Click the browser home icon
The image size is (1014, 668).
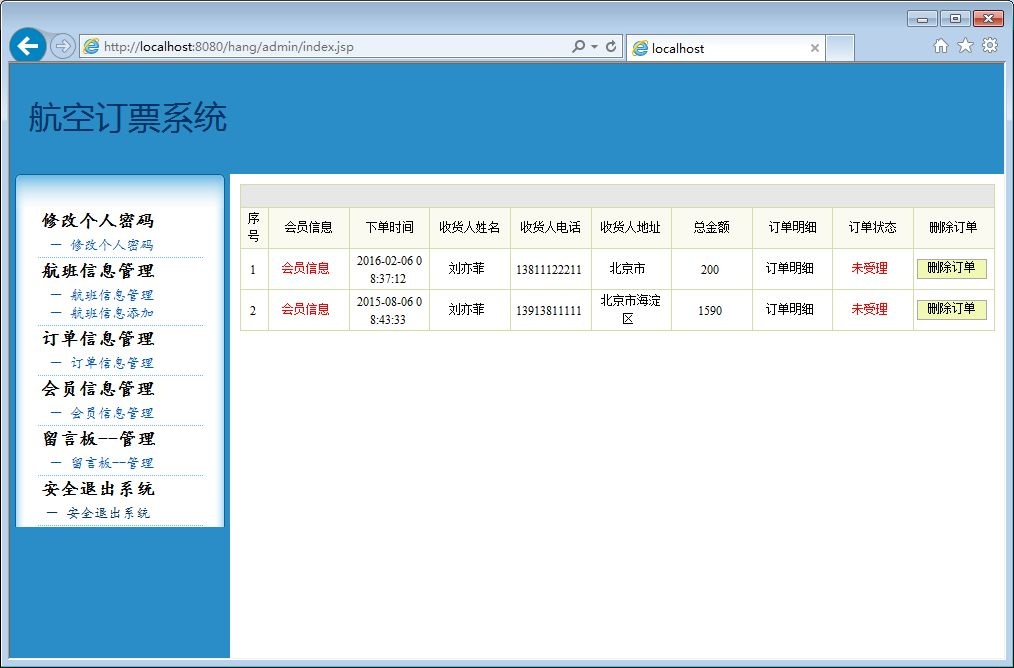click(x=941, y=45)
